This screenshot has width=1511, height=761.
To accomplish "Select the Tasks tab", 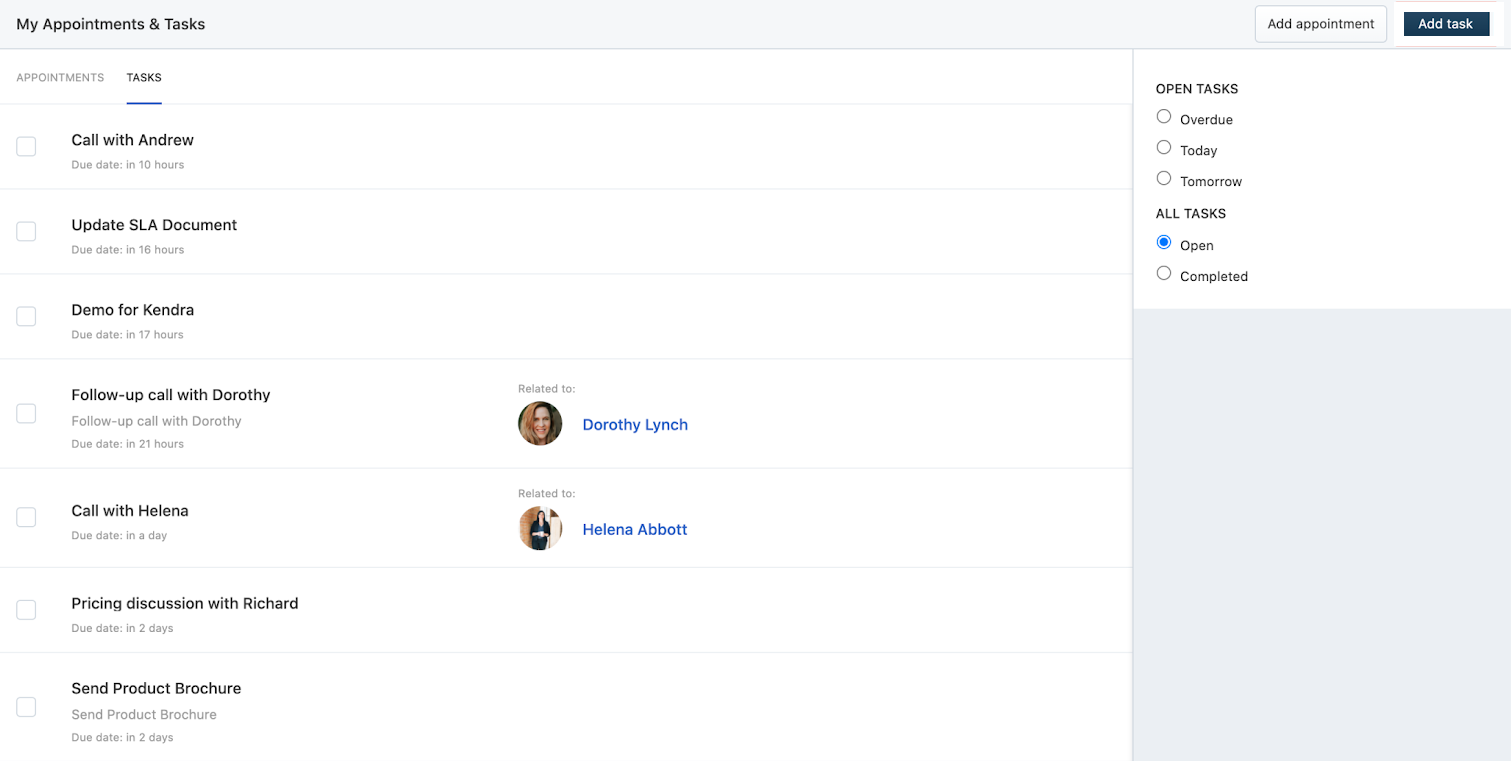I will (x=144, y=78).
